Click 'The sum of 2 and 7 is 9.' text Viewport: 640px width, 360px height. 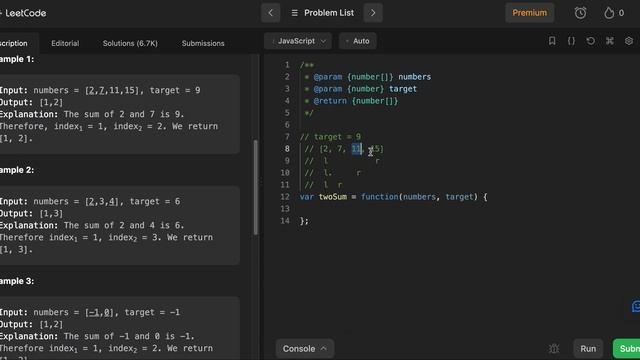(124, 114)
